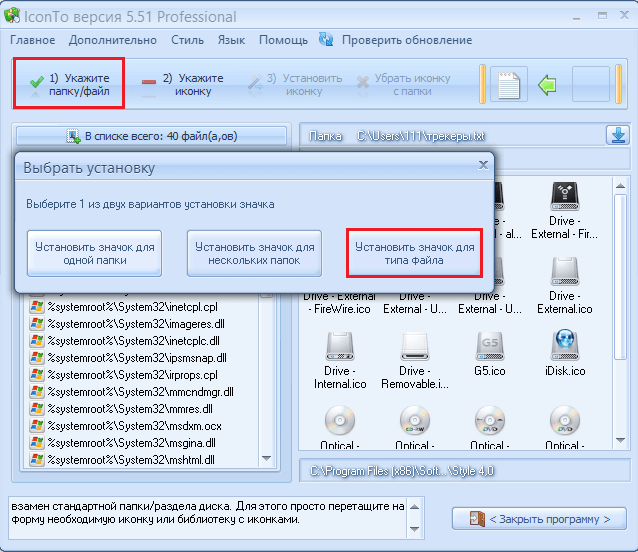638x552 pixels.
Task: Select the CD-RW Optical disc icon
Action: (x=415, y=421)
